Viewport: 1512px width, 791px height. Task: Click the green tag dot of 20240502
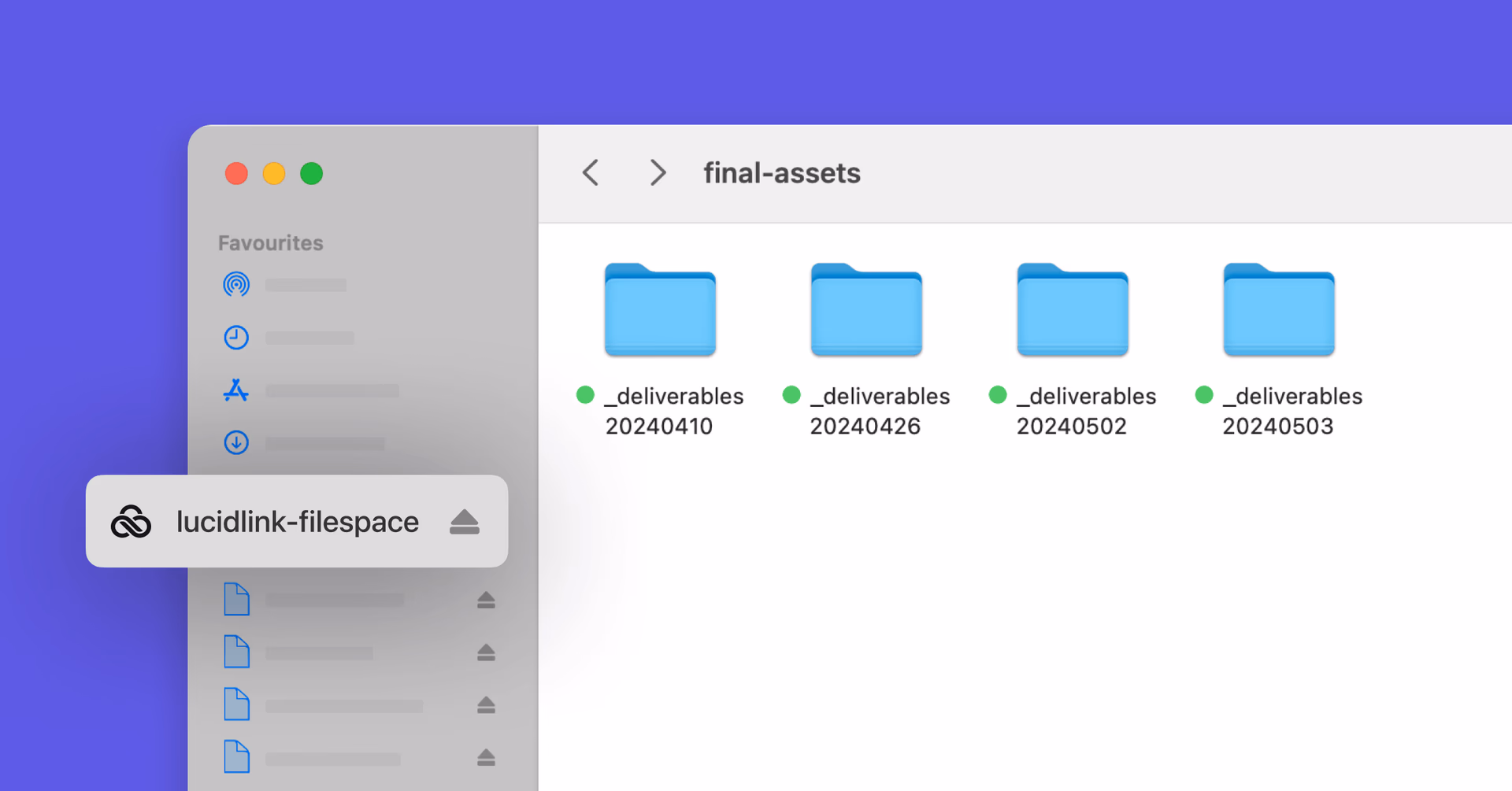(998, 395)
